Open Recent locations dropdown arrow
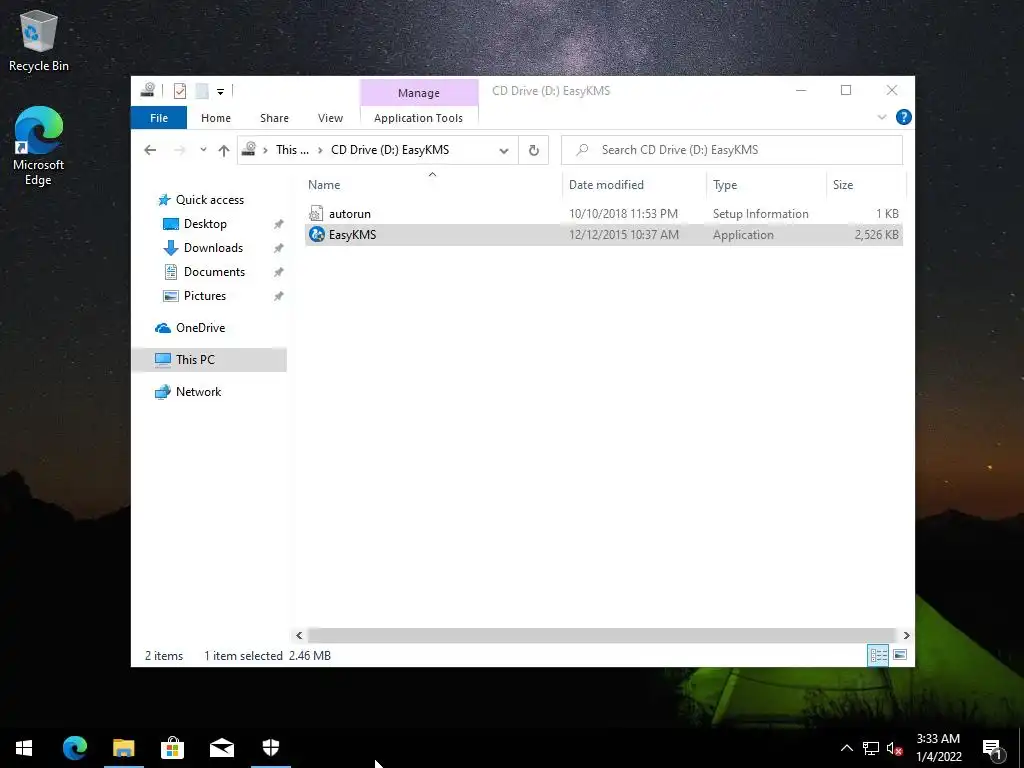Screen dimensions: 1024x768 tap(203, 150)
